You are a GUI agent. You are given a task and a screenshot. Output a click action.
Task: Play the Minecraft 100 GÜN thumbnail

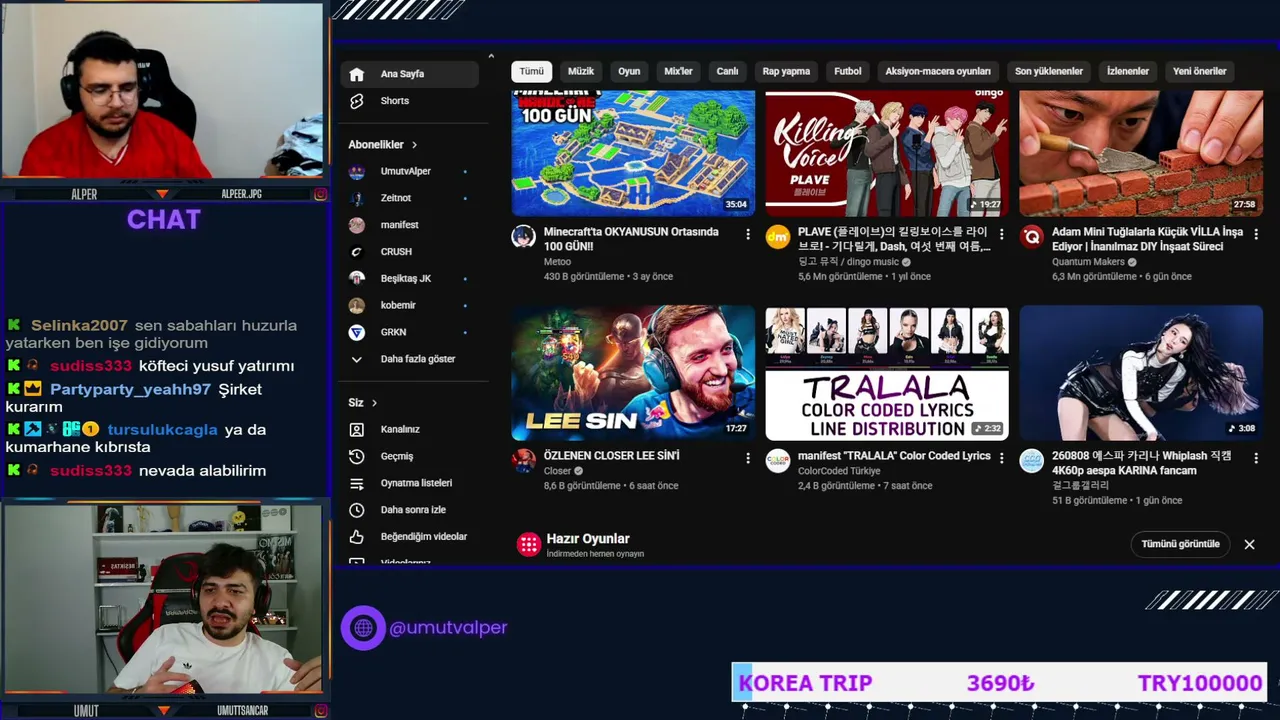click(x=633, y=153)
